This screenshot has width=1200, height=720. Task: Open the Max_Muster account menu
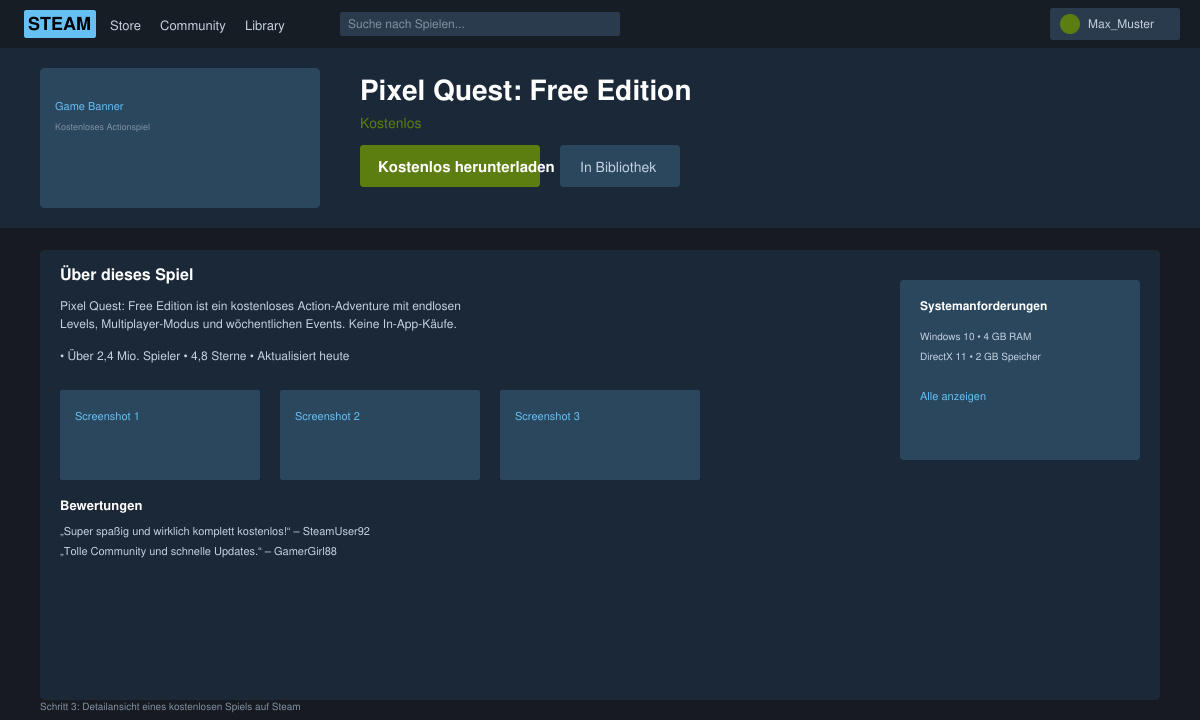tap(1115, 24)
